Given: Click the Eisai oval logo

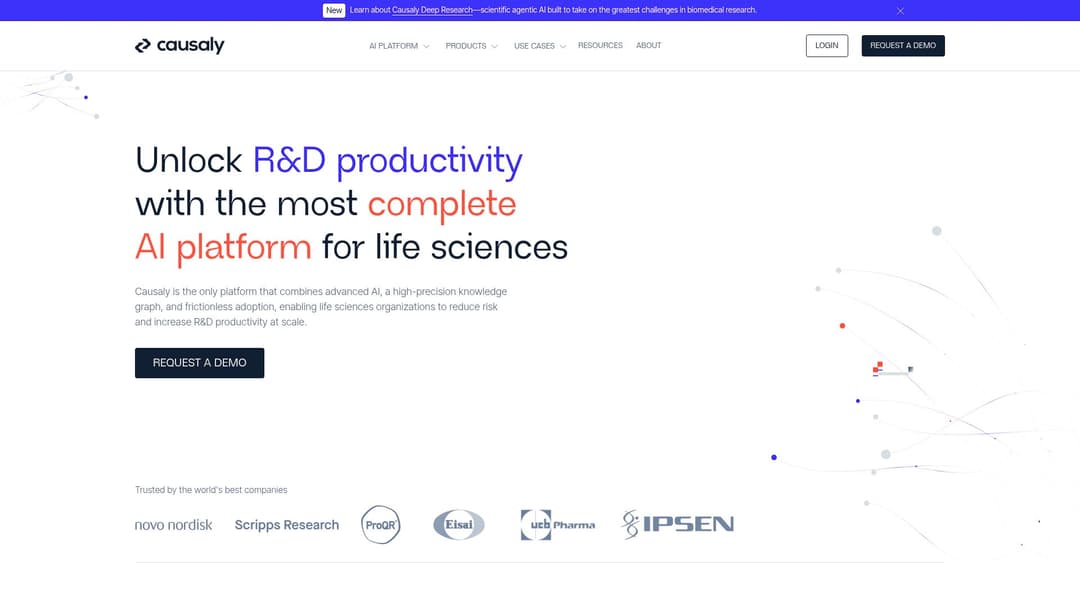Looking at the screenshot, I should (x=459, y=525).
